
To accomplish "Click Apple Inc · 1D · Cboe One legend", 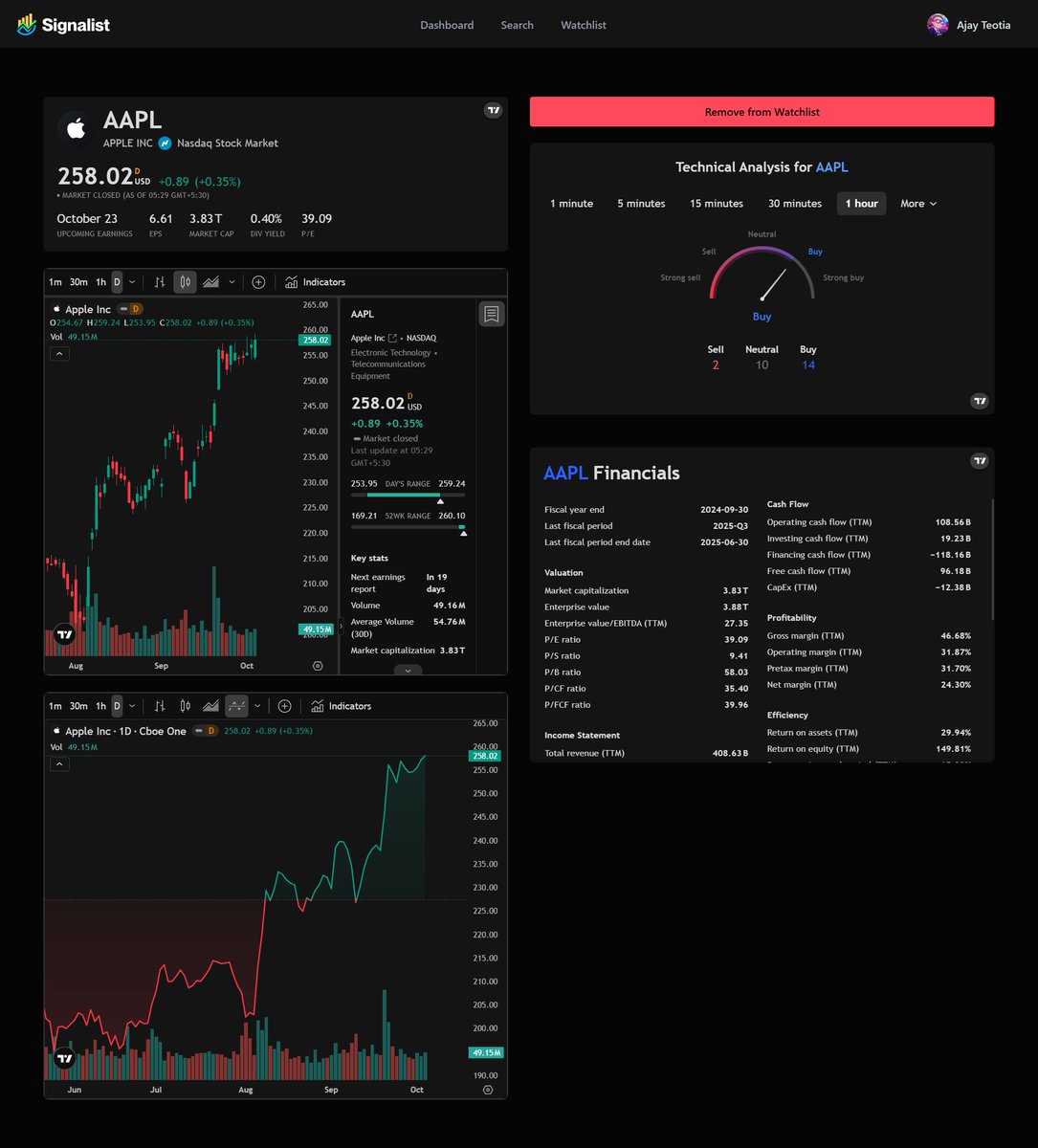I will click(125, 731).
